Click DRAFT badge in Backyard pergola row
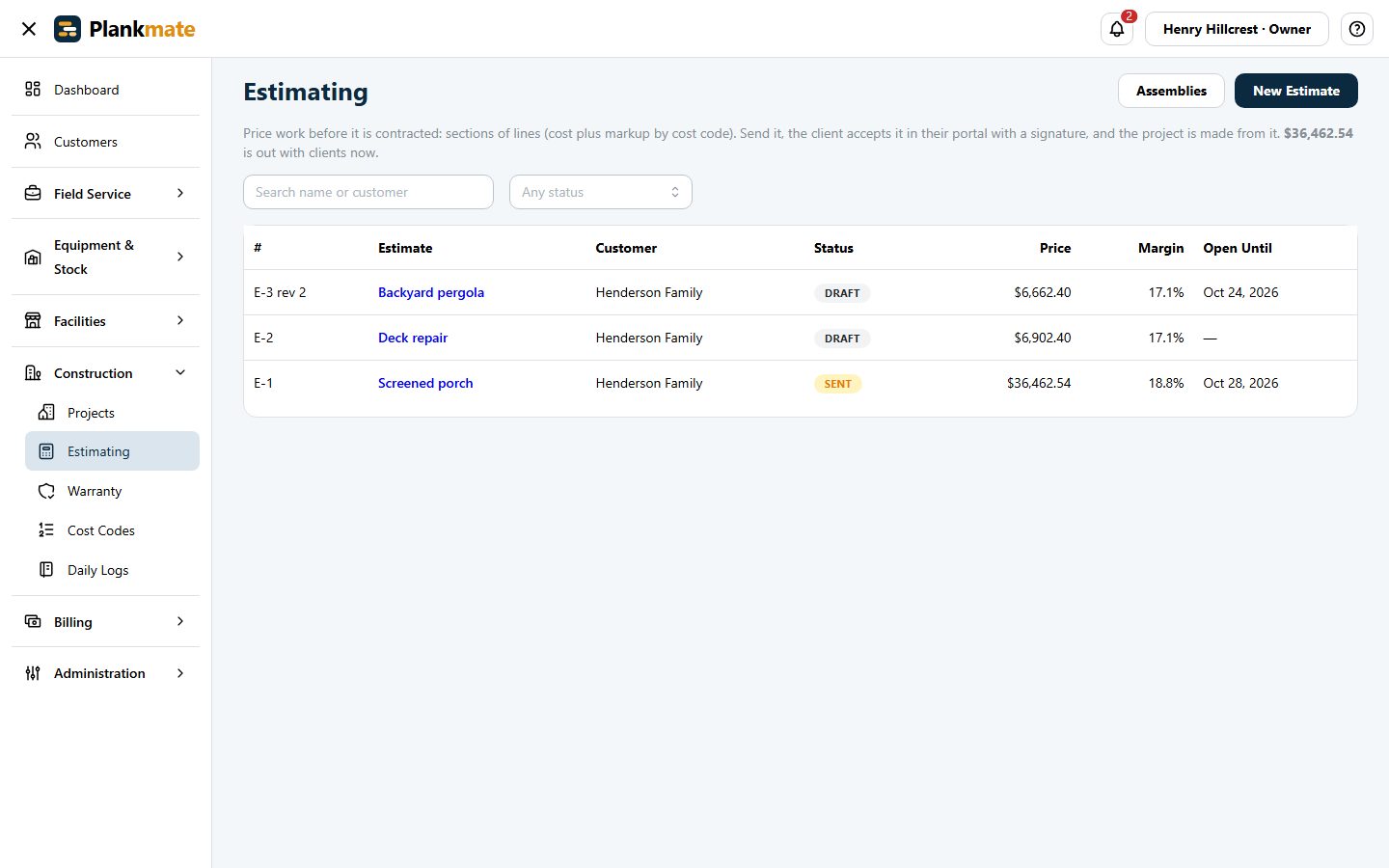The image size is (1389, 868). pos(842,292)
